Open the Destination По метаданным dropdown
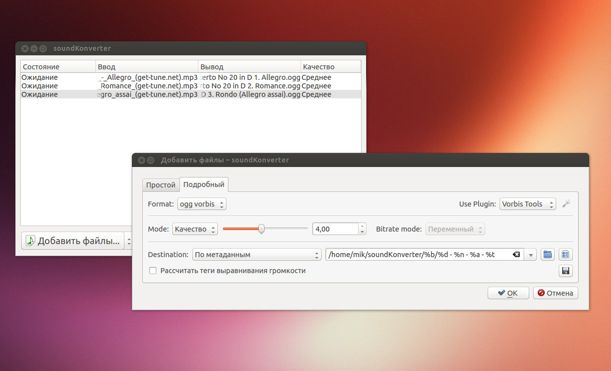The height and width of the screenshot is (371, 611). pos(256,254)
